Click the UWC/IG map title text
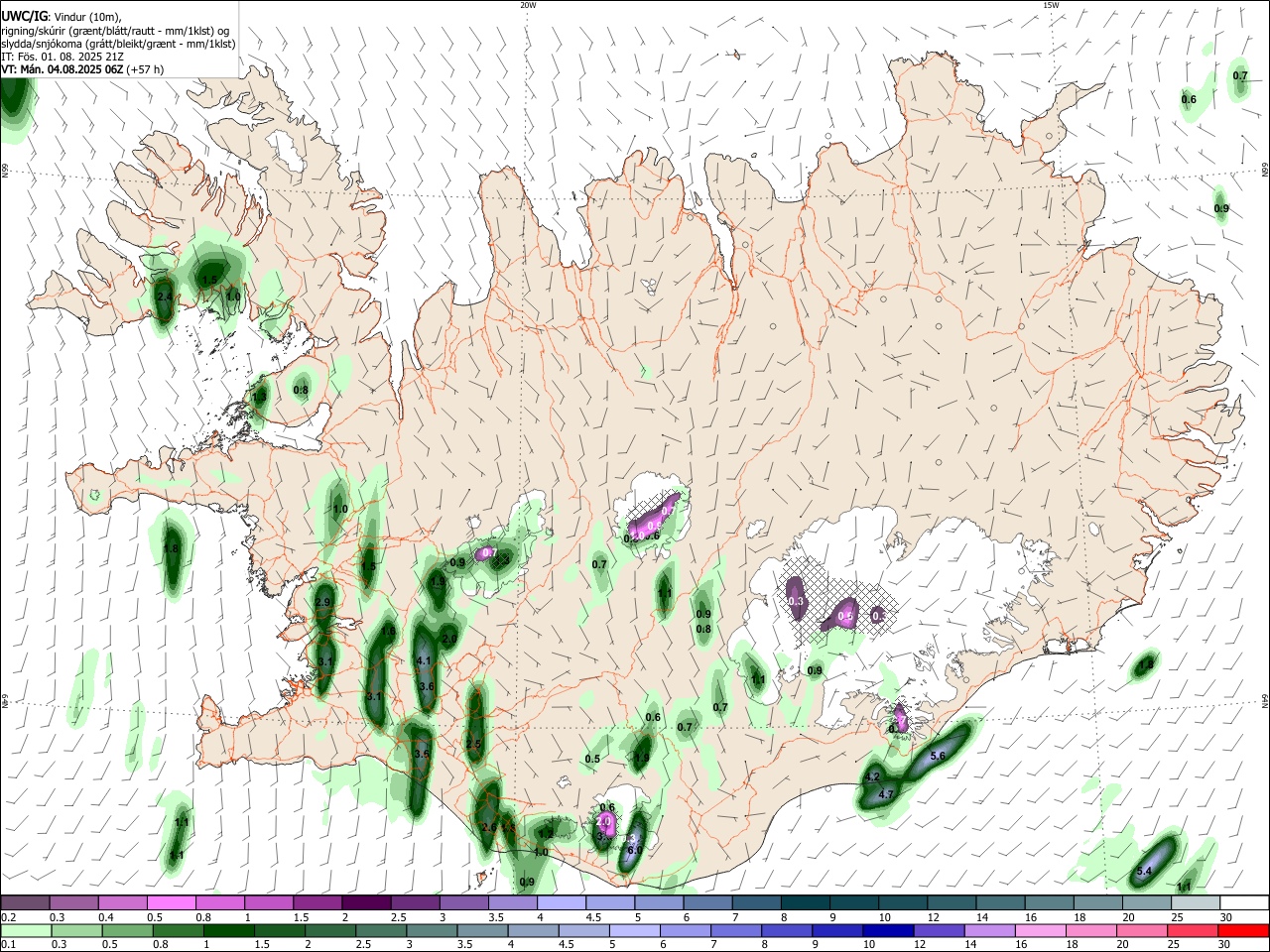This screenshot has width=1270, height=952. point(24,17)
